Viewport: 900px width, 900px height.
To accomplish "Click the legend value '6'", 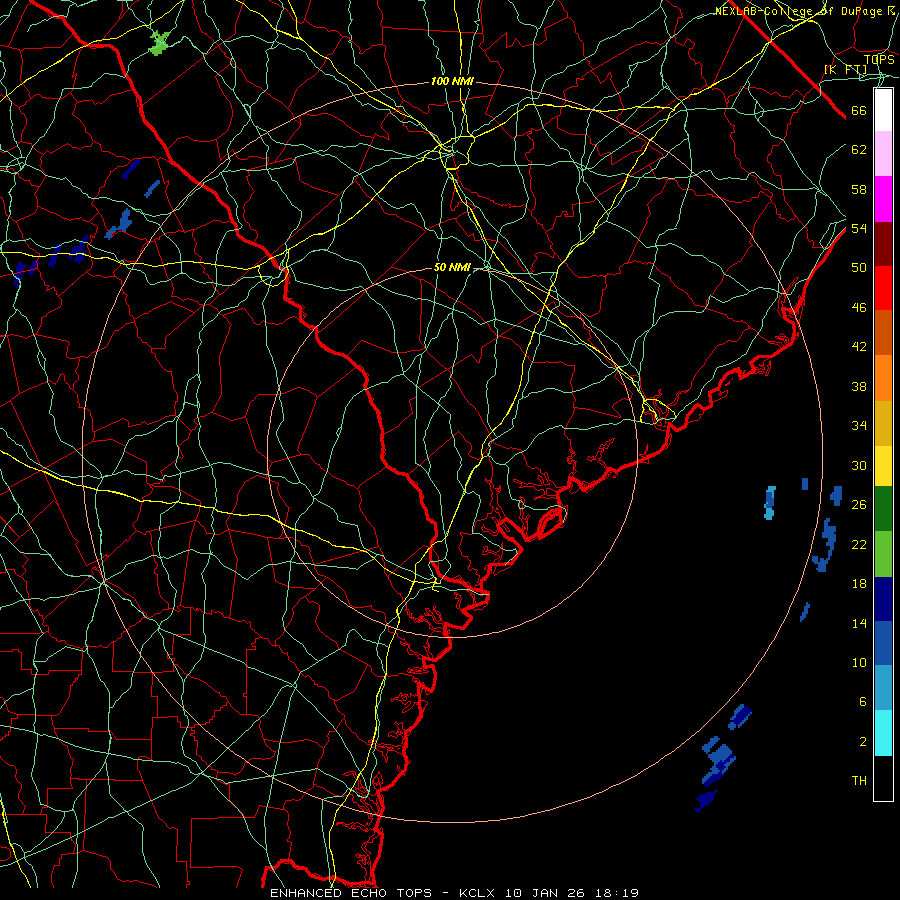I will [863, 702].
